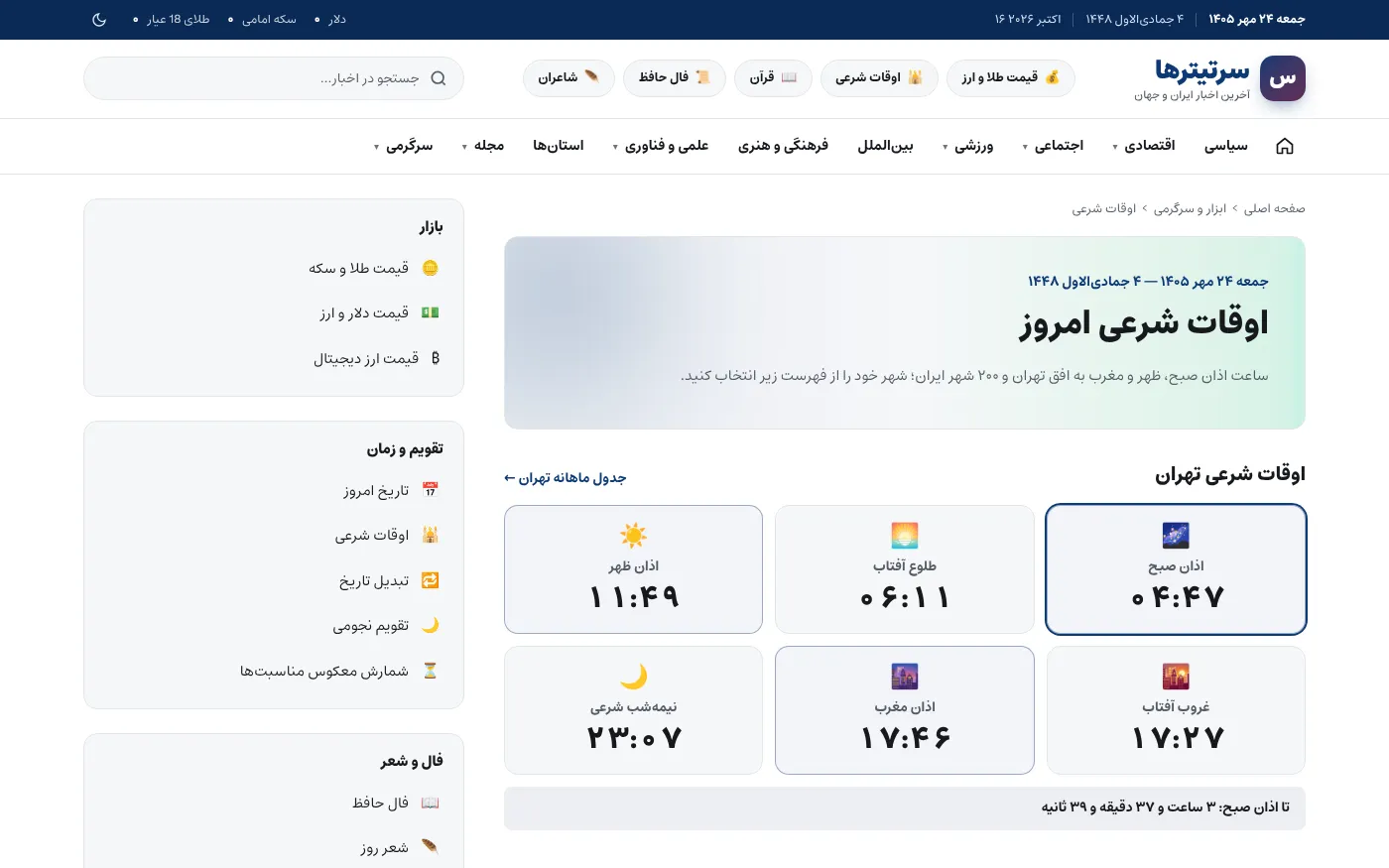
Task: Click the غروب آفتاب sunset icon
Action: pos(1176,677)
